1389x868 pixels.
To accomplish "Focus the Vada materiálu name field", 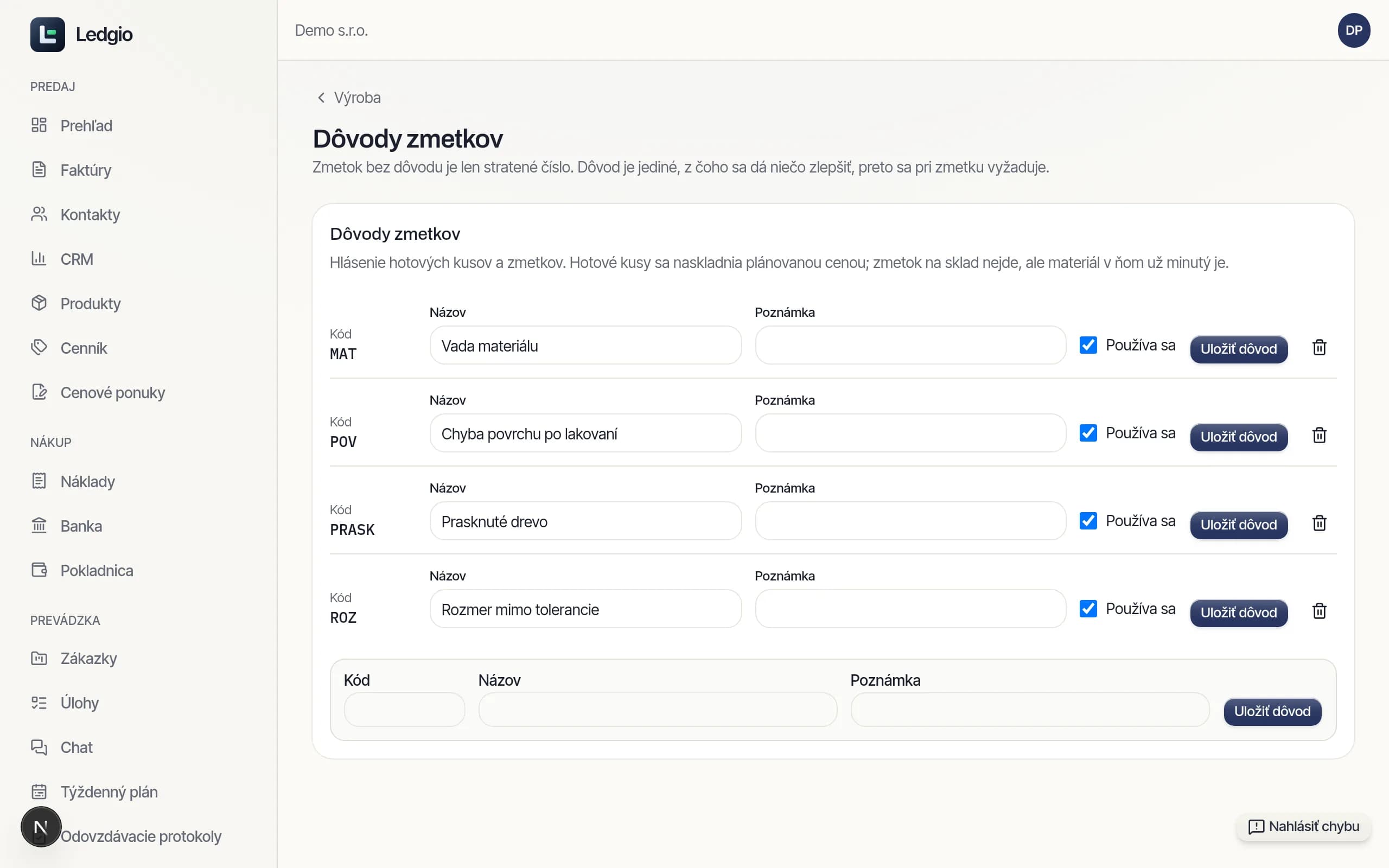I will click(585, 345).
